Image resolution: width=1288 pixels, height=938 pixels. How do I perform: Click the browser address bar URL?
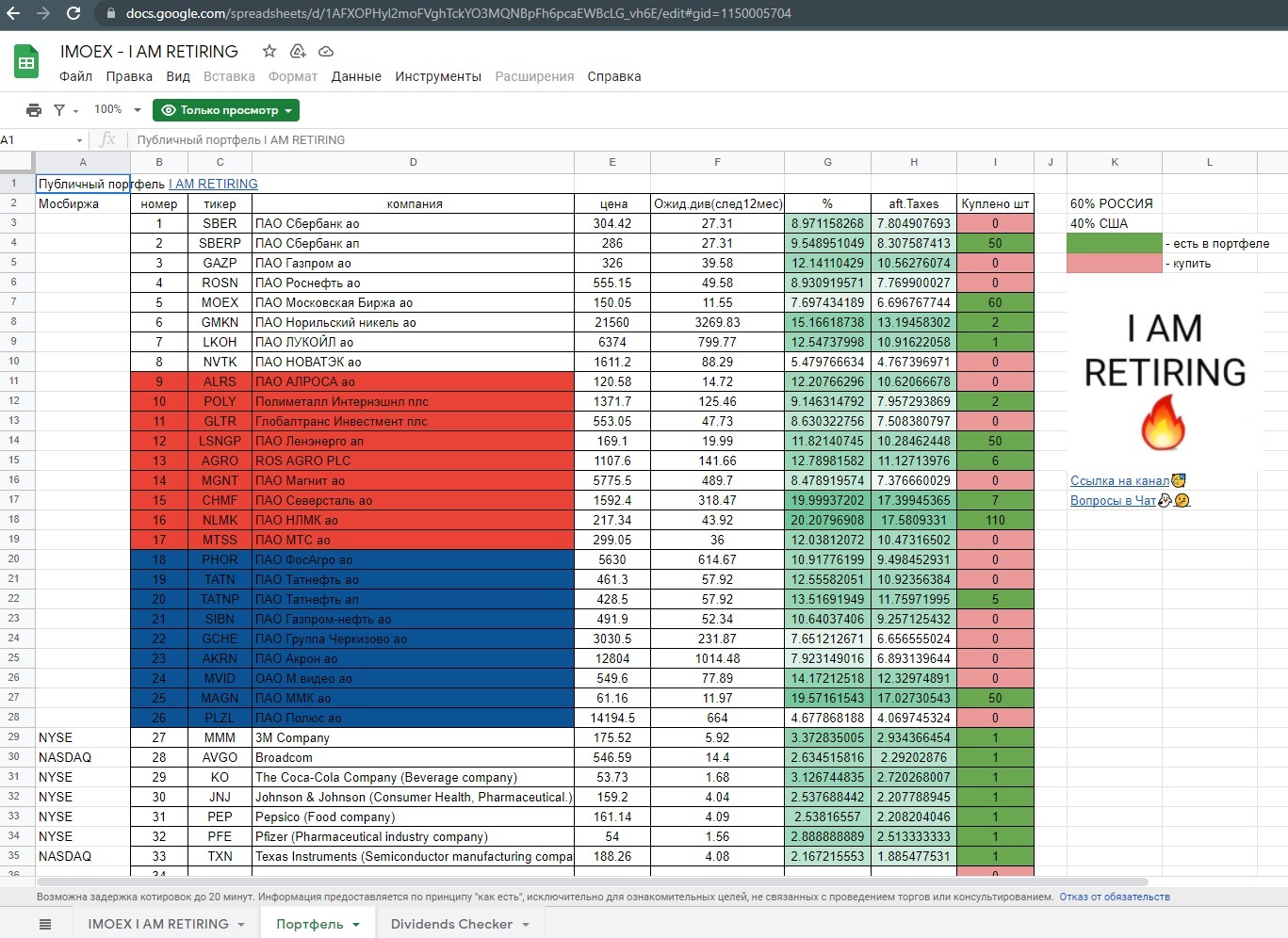pos(459,14)
